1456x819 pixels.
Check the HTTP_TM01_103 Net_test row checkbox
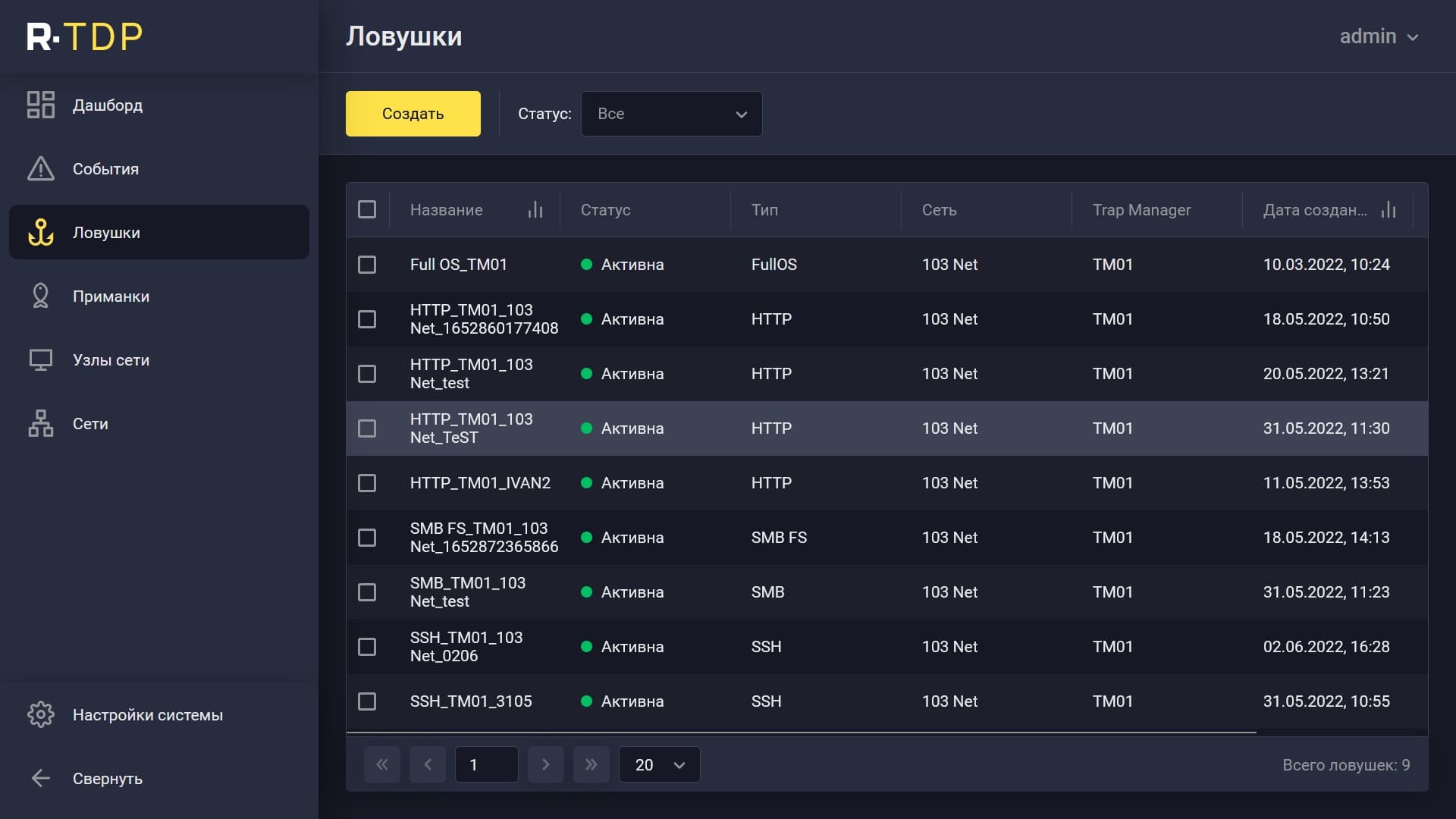(367, 373)
